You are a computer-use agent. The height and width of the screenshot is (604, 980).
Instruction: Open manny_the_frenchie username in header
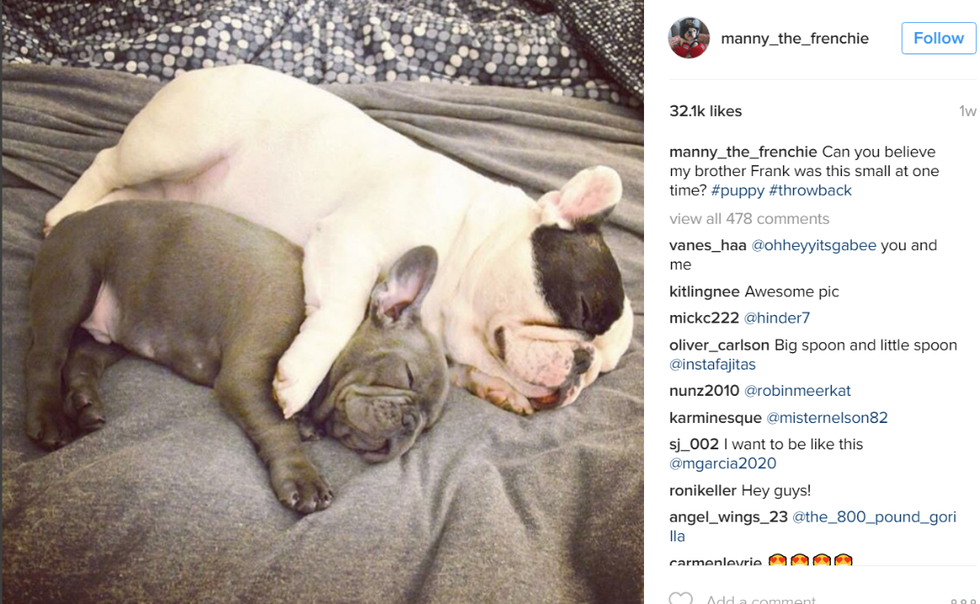(794, 39)
